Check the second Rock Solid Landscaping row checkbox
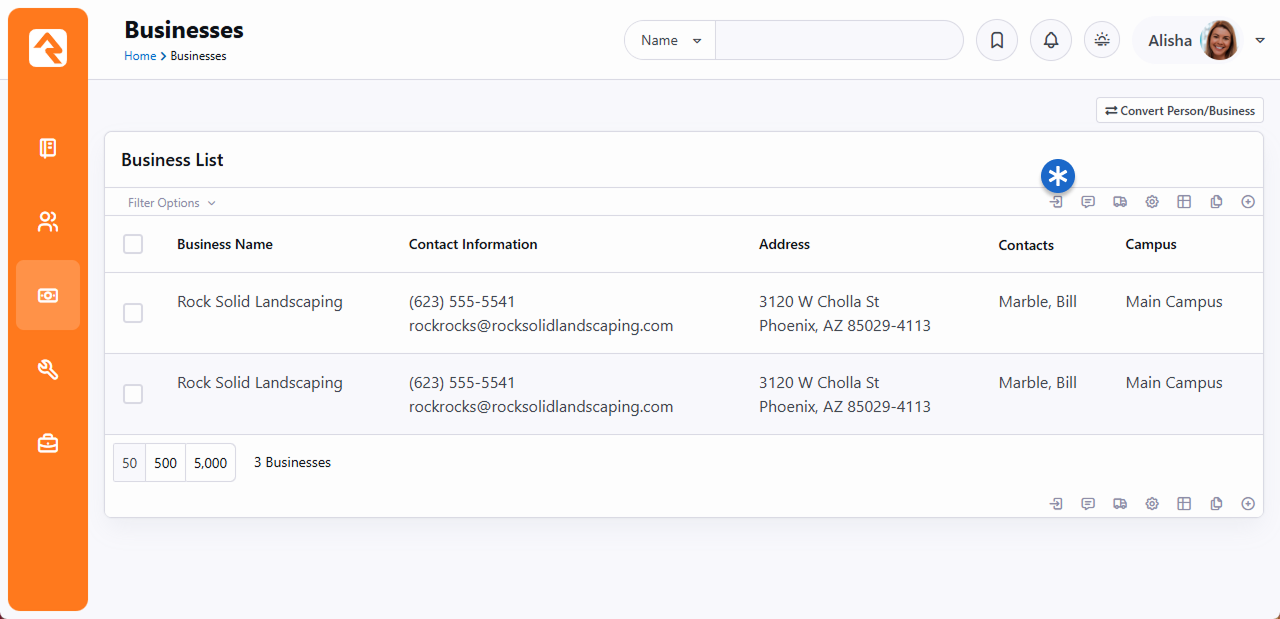1280x619 pixels. pyautogui.click(x=133, y=394)
